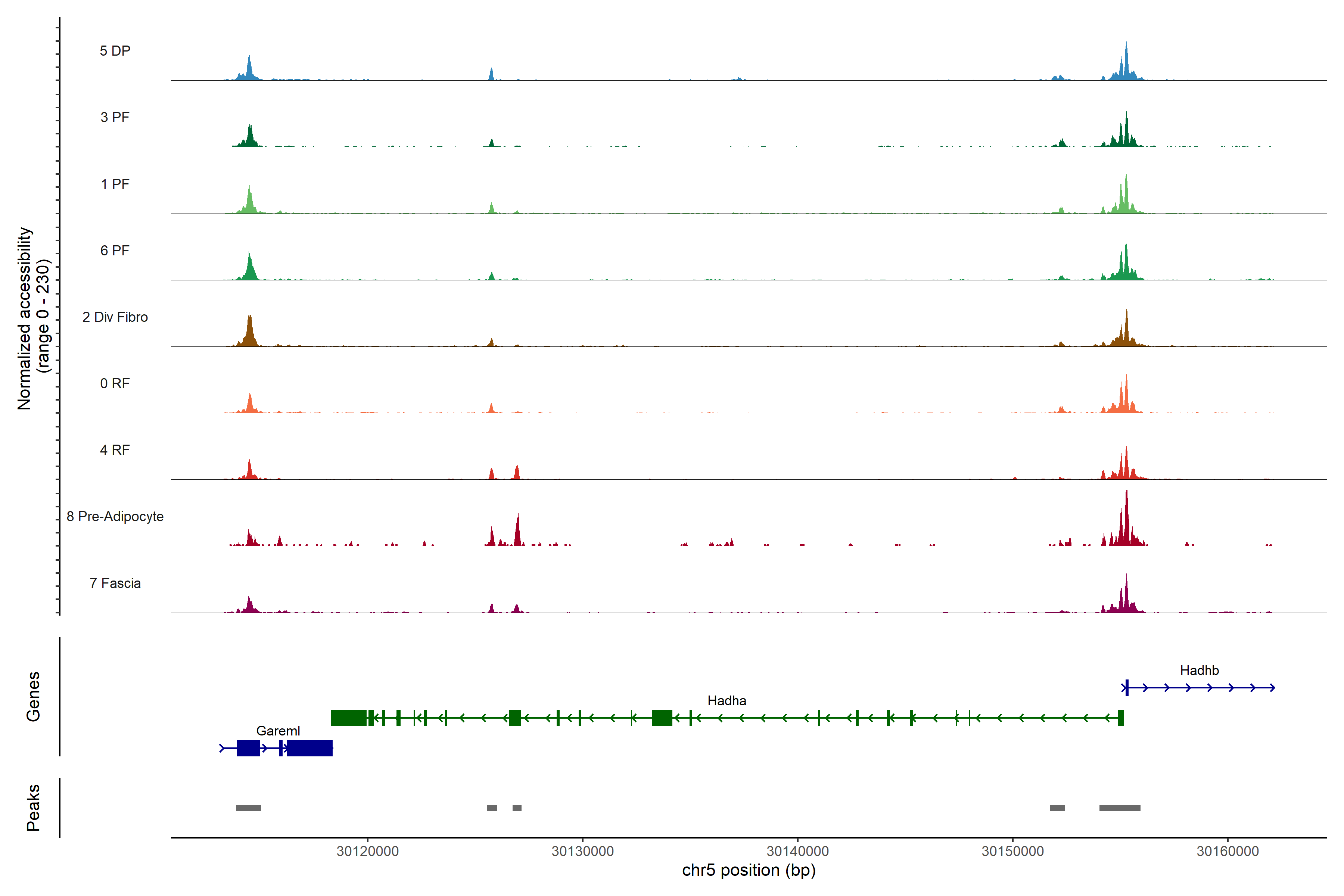1344x896 pixels.
Task: Click the 30120000 axis tick label
Action: click(367, 852)
